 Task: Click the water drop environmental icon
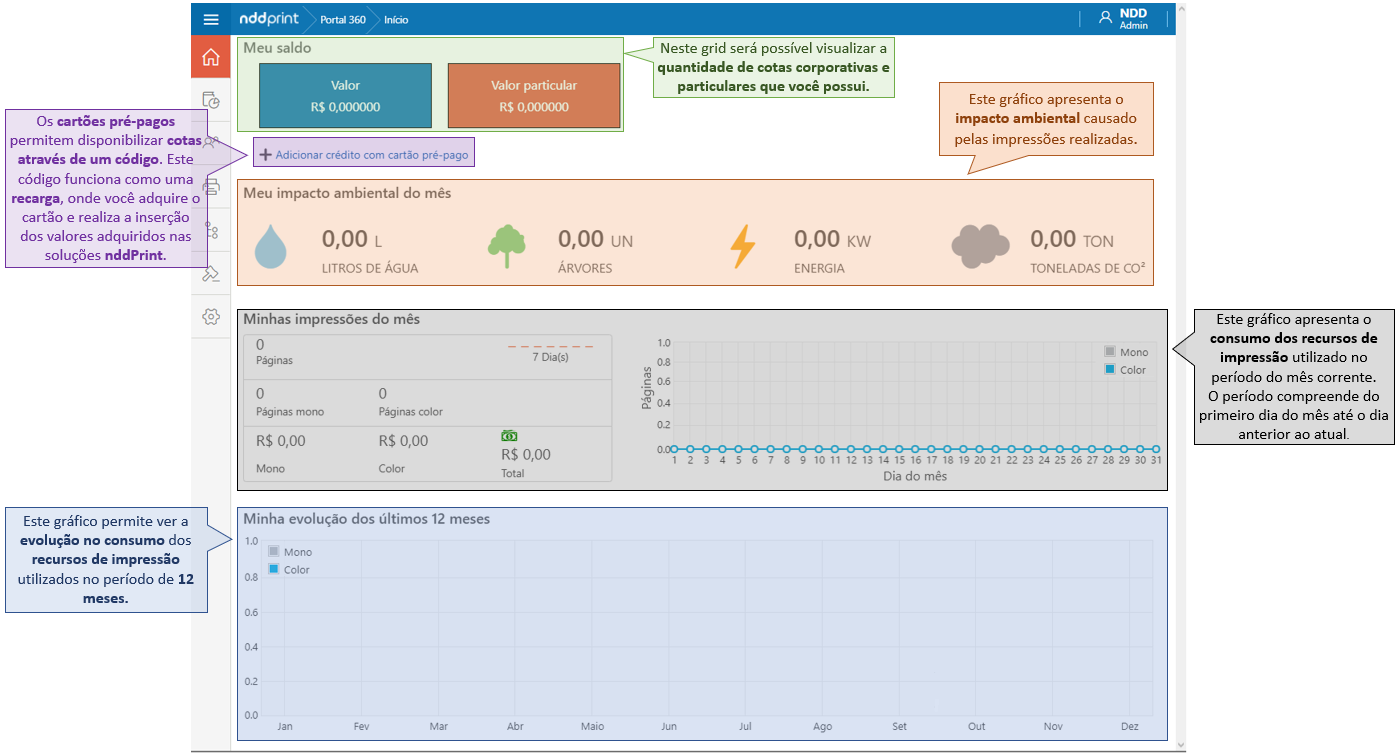pos(269,247)
